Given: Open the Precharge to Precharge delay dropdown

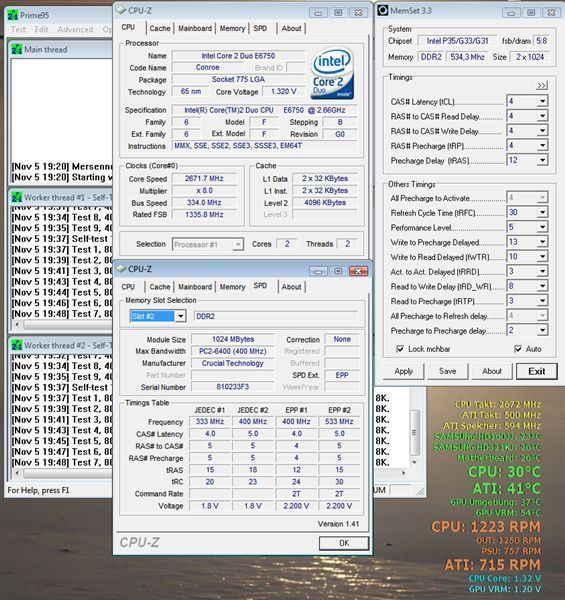Looking at the screenshot, I should click(542, 330).
